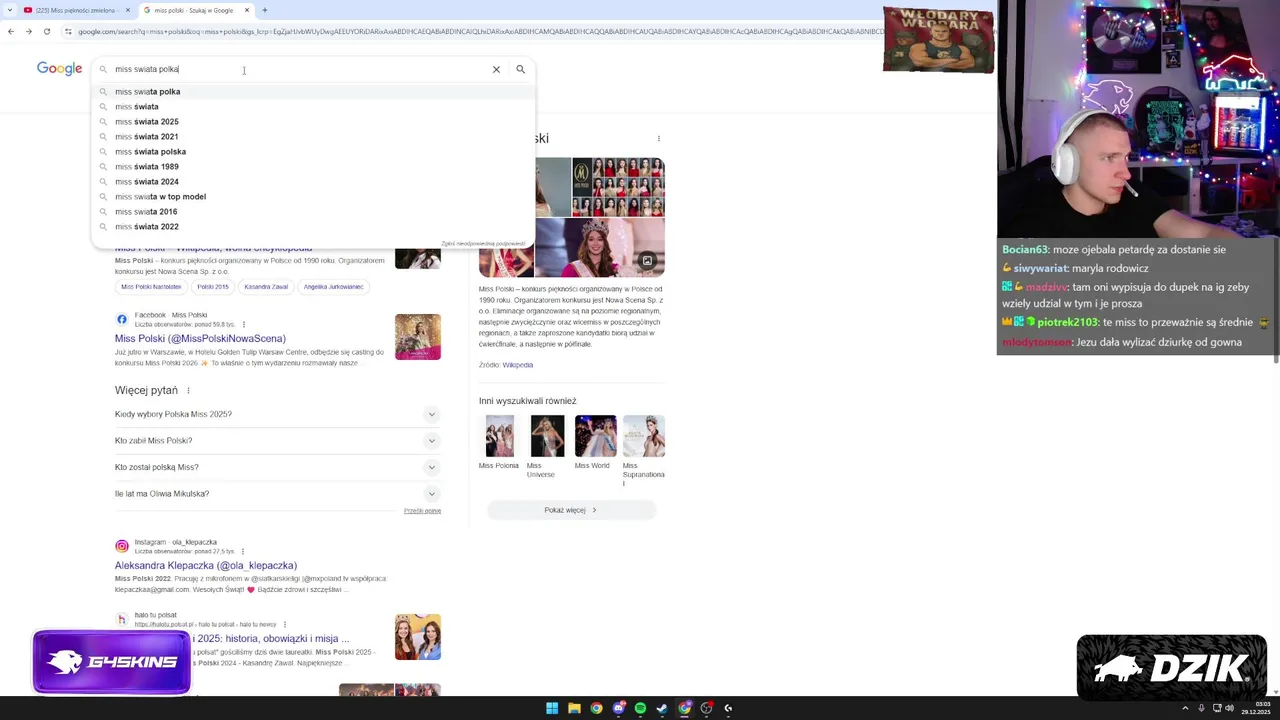This screenshot has height=720, width=1280.
Task: Open Miss Polonia related search
Action: point(499,442)
